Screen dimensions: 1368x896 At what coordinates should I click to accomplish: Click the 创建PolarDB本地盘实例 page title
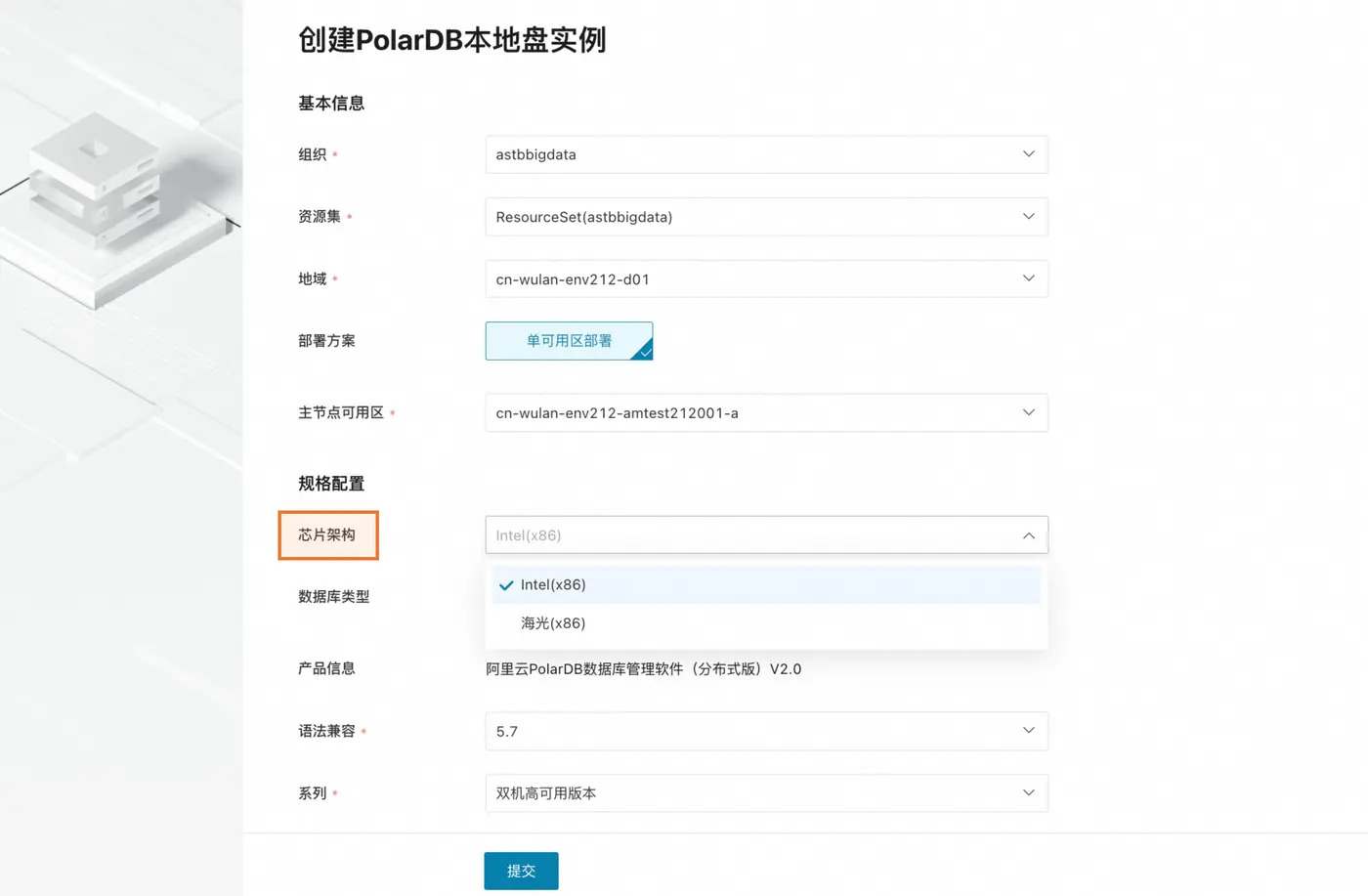452,40
